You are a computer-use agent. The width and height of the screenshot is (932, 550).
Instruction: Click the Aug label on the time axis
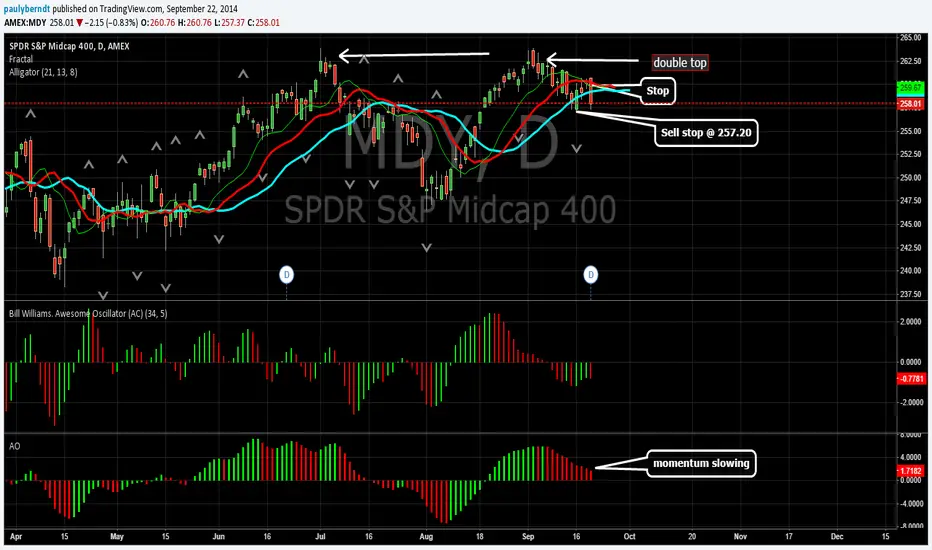[426, 536]
